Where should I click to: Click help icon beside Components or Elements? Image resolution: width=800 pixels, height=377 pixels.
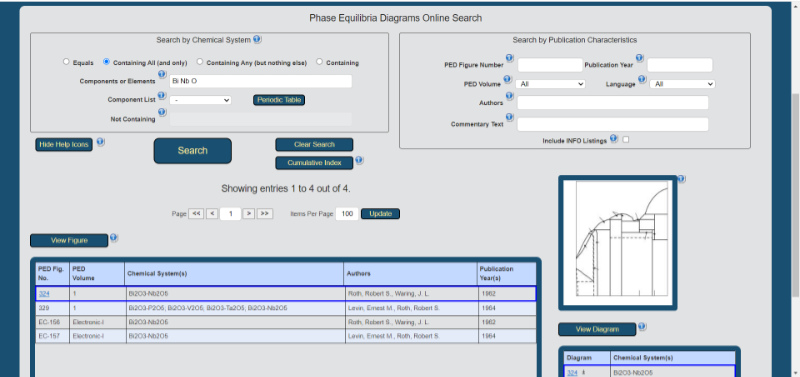(x=162, y=74)
